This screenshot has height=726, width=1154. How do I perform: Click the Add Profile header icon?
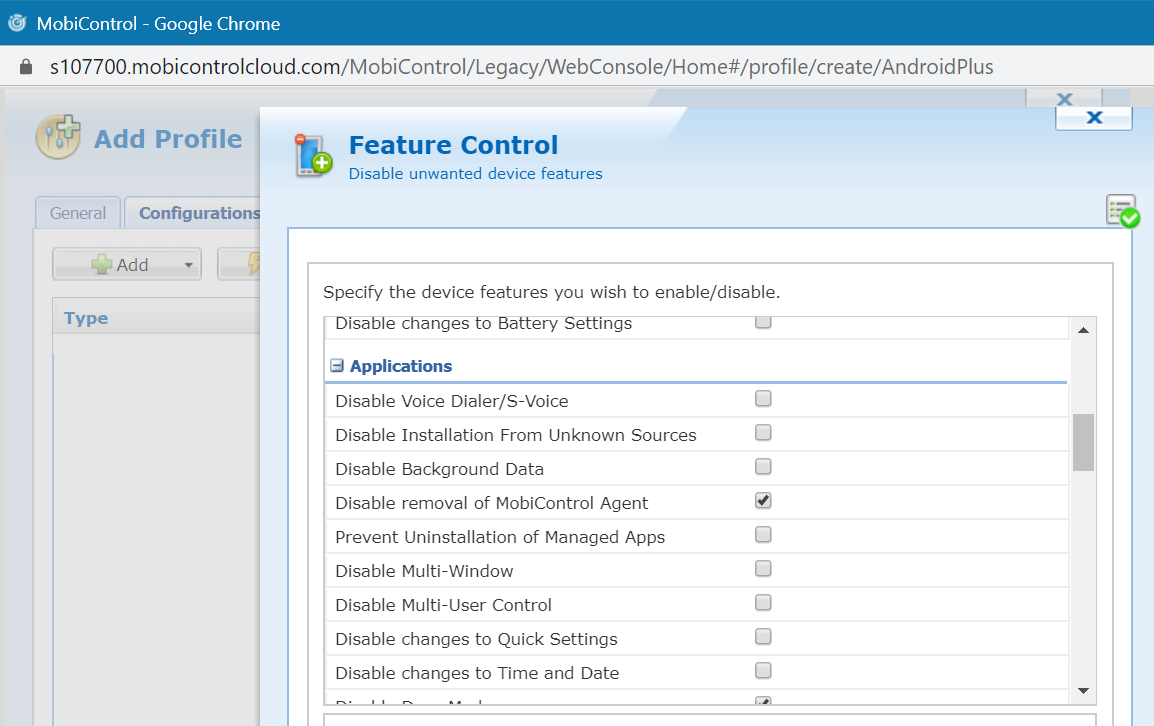[x=58, y=138]
